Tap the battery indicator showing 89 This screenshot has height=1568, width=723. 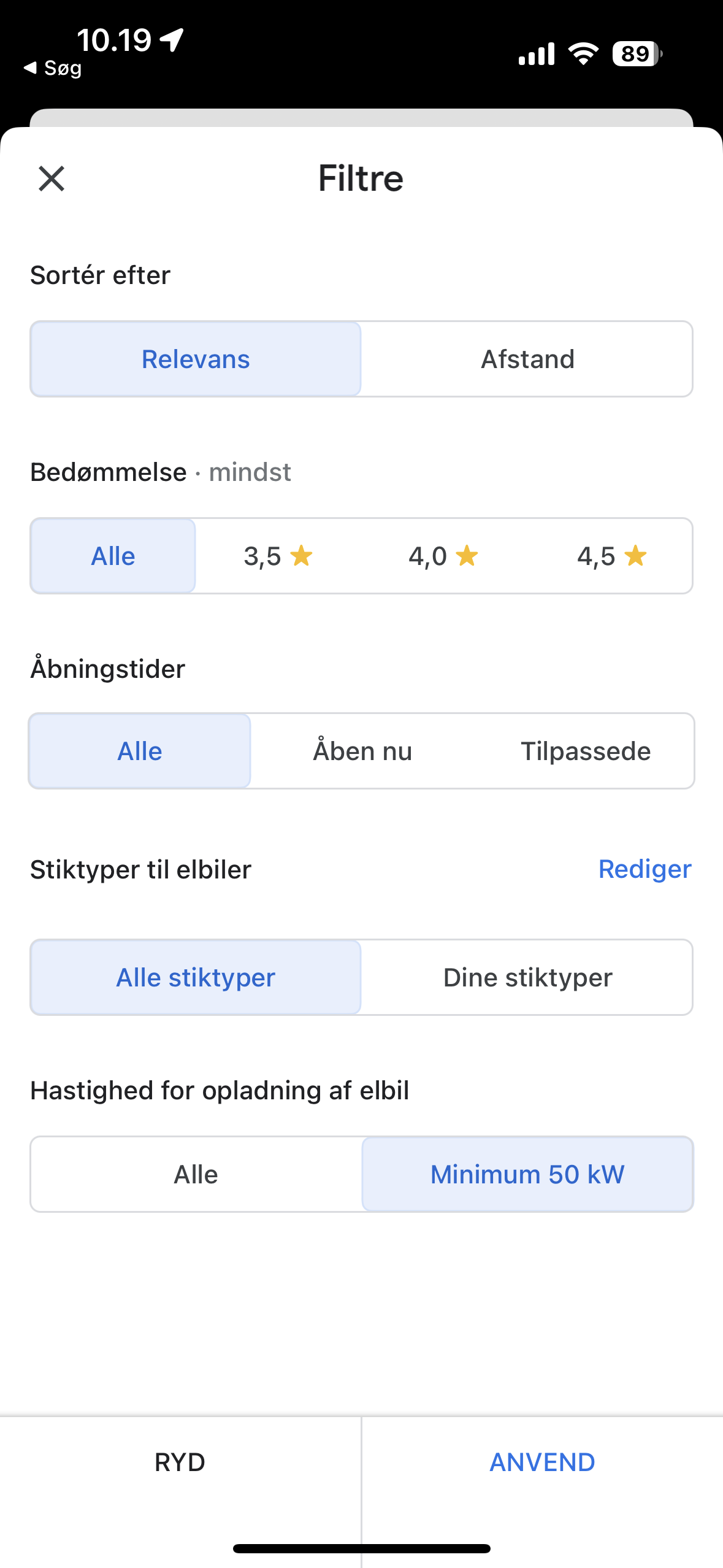(x=637, y=54)
